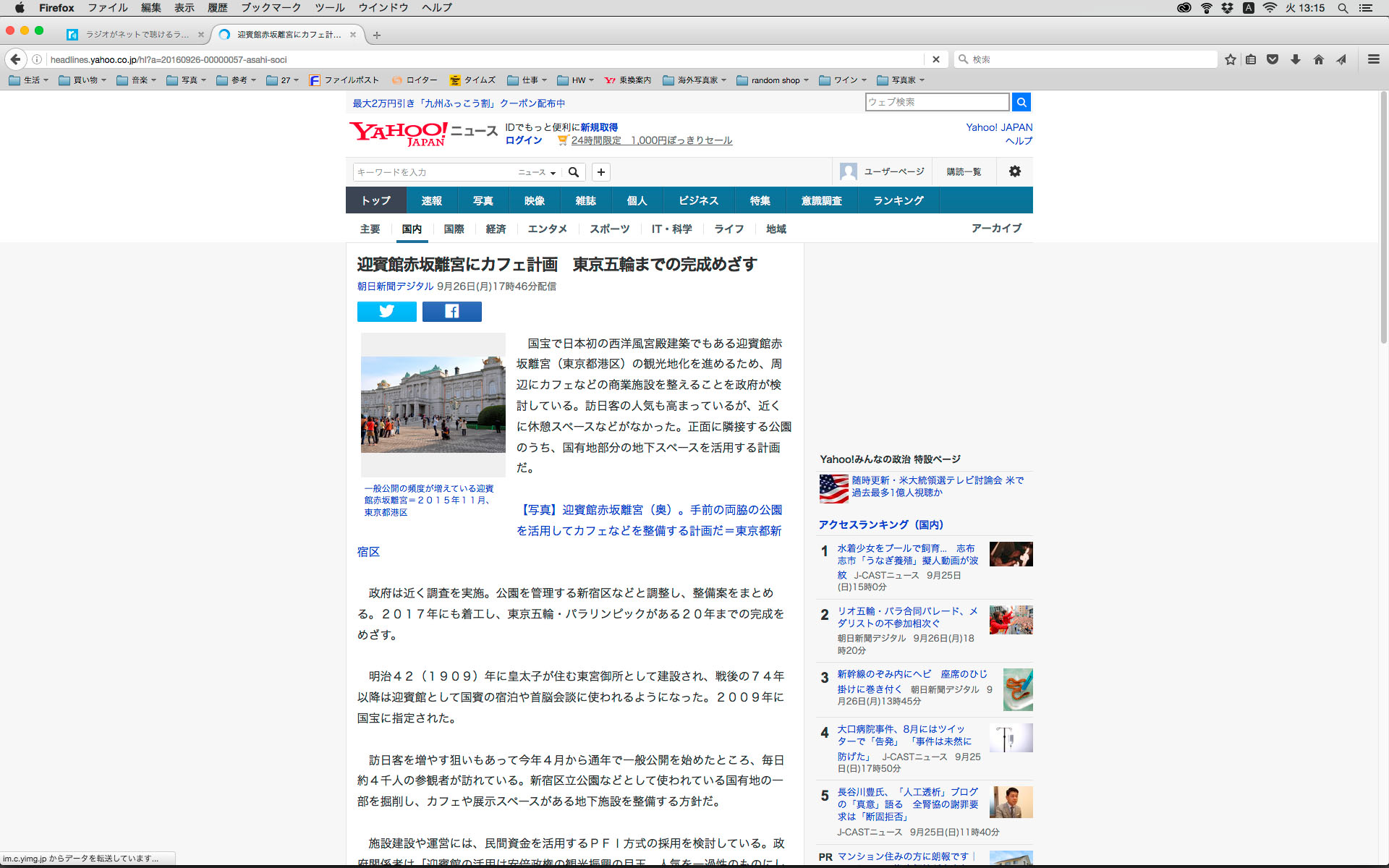Share article via Facebook button
Screen dimensions: 1389x868
tap(451, 311)
